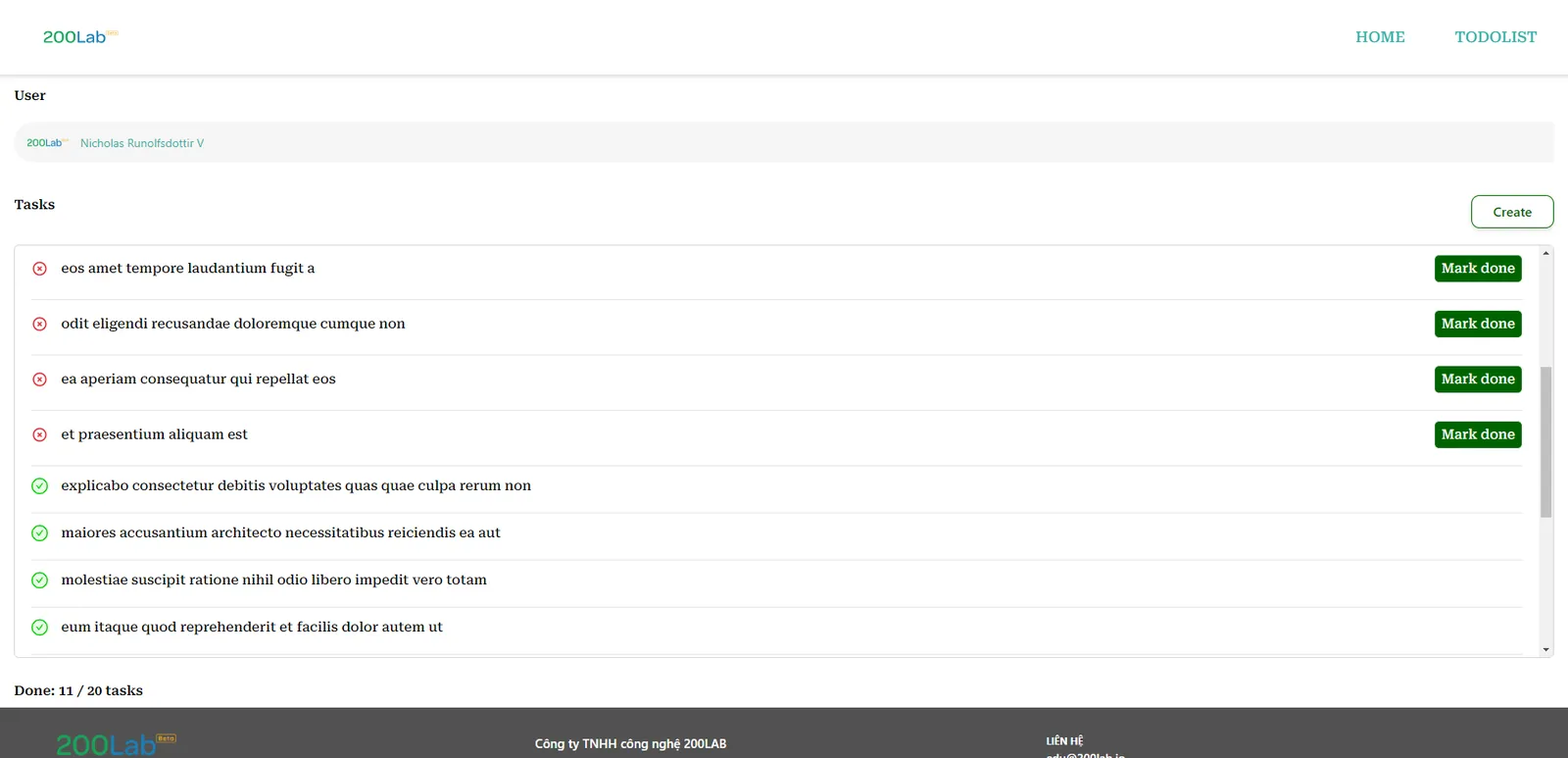Click the "User" section heading
The height and width of the screenshot is (758, 1568).
(29, 95)
